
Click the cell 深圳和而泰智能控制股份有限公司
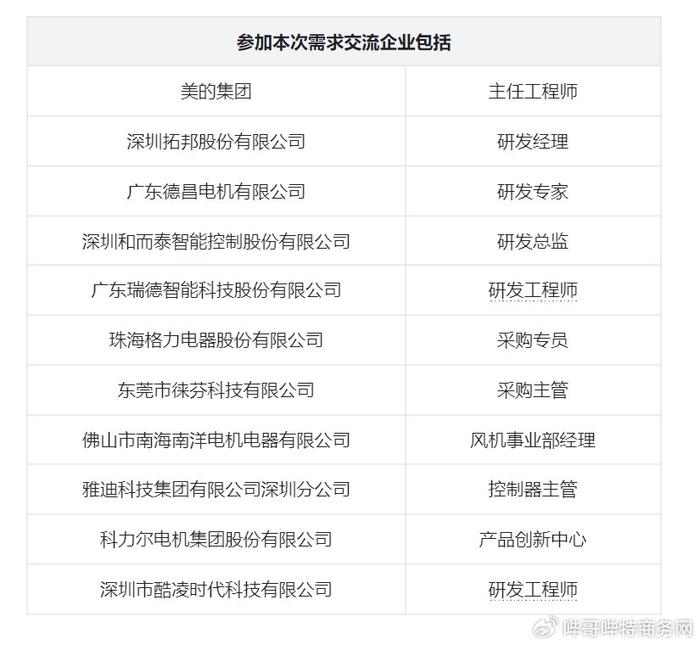coord(216,241)
